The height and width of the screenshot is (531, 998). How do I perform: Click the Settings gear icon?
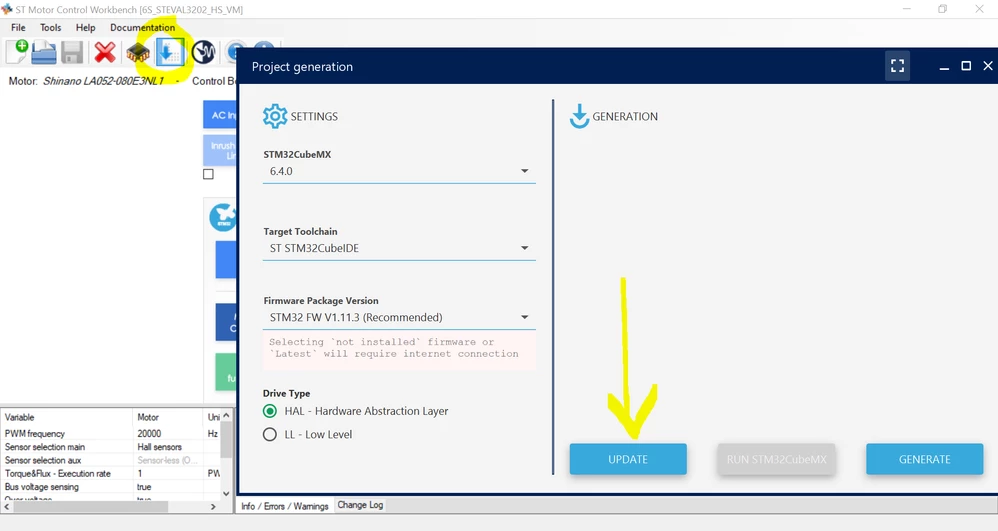click(x=275, y=117)
